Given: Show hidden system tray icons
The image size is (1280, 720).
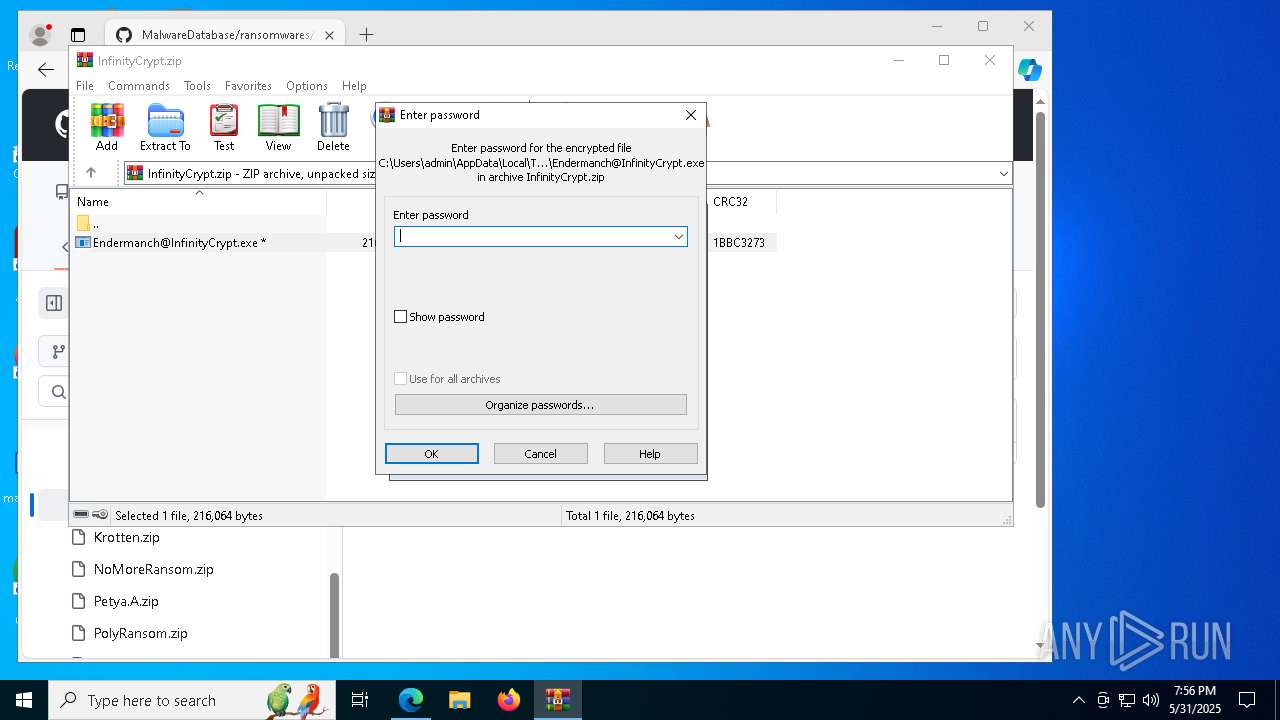Looking at the screenshot, I should (1078, 700).
